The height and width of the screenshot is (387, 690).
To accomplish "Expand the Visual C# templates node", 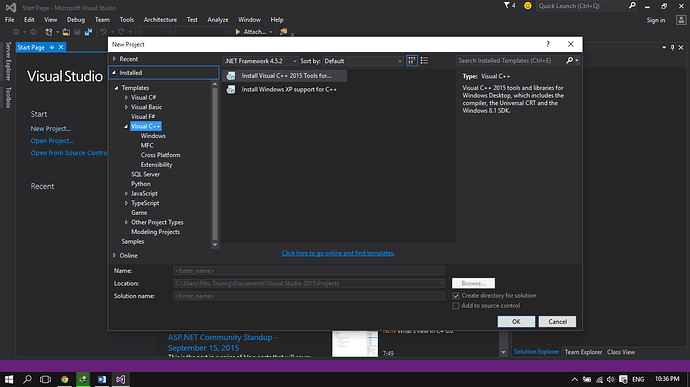I will pos(126,98).
